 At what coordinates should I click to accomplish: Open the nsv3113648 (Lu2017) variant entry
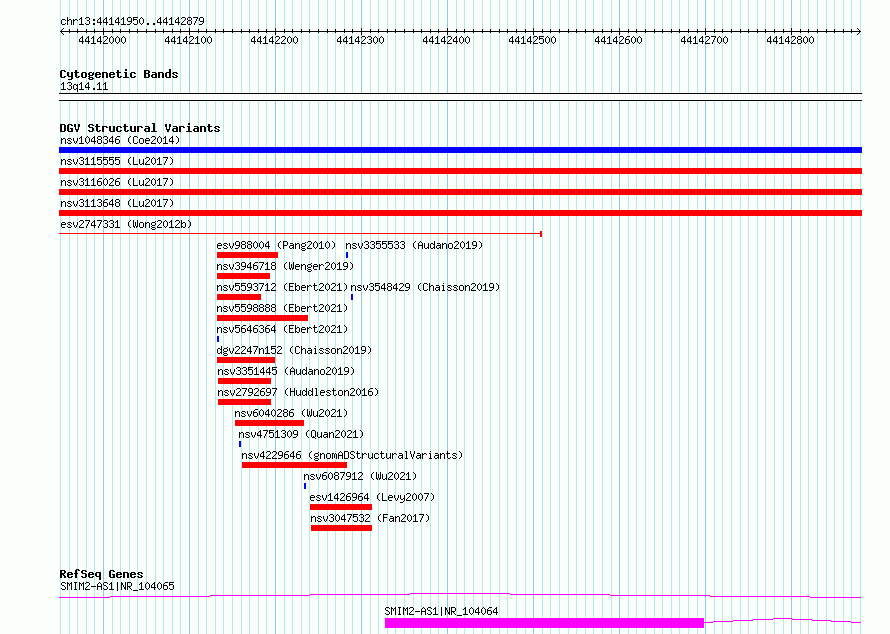117,203
